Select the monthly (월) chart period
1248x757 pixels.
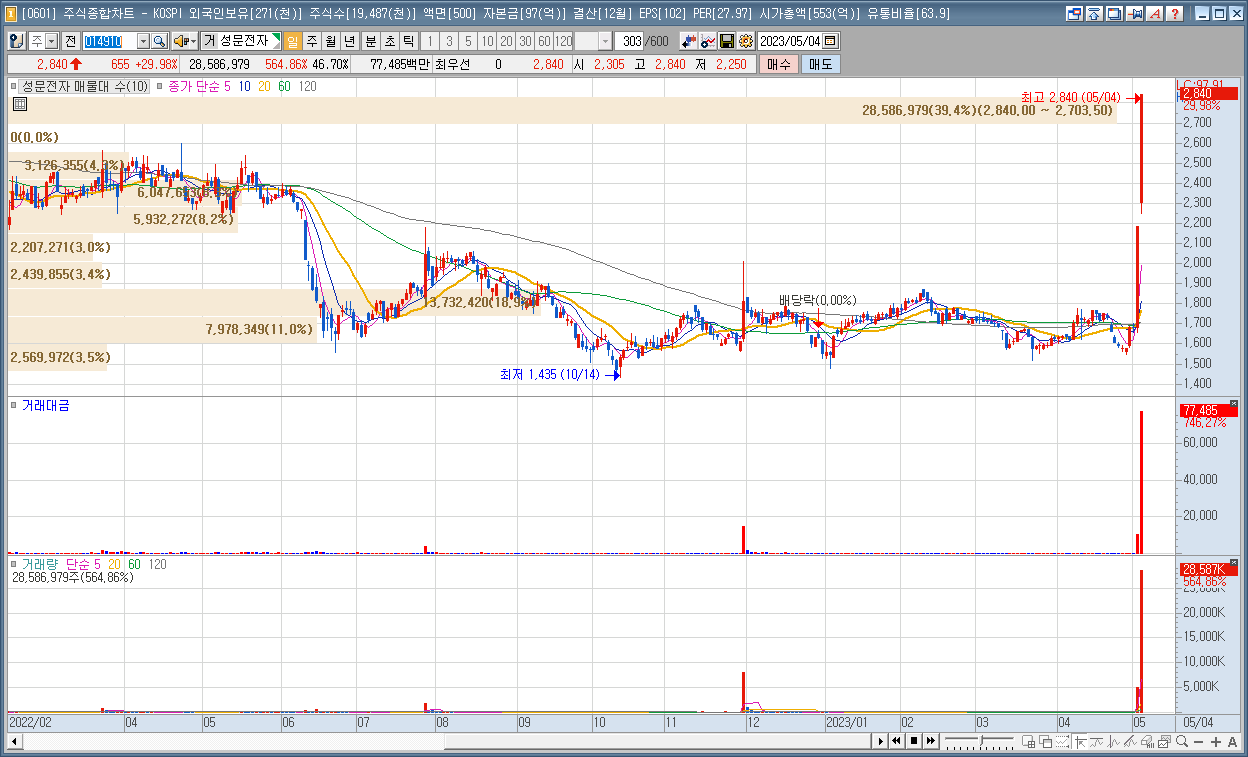(331, 41)
